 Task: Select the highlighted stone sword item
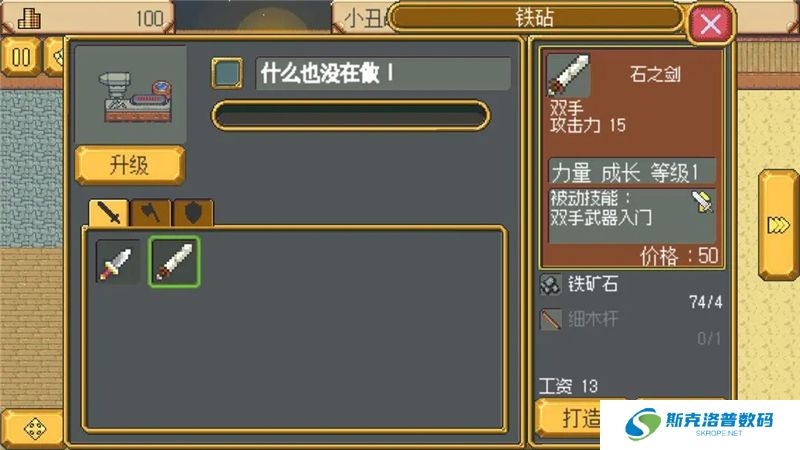(174, 261)
